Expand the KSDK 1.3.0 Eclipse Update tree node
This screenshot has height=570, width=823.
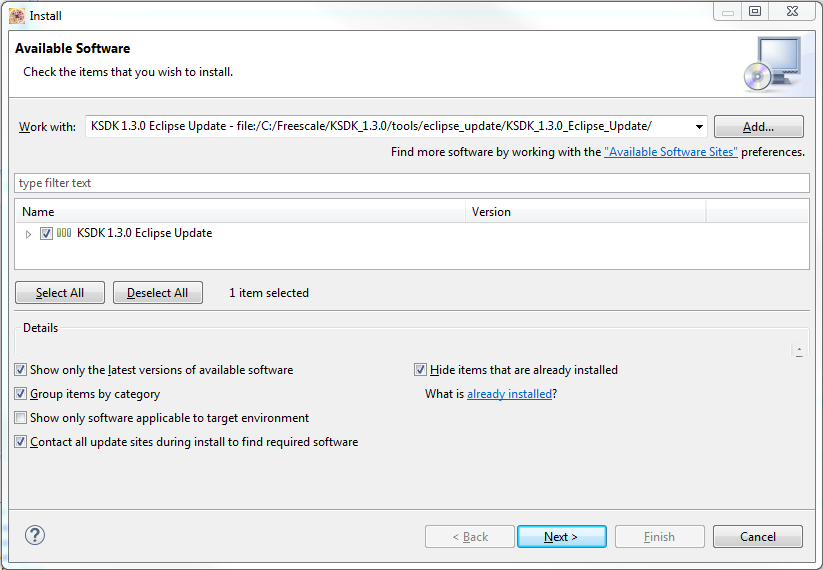tap(28, 234)
